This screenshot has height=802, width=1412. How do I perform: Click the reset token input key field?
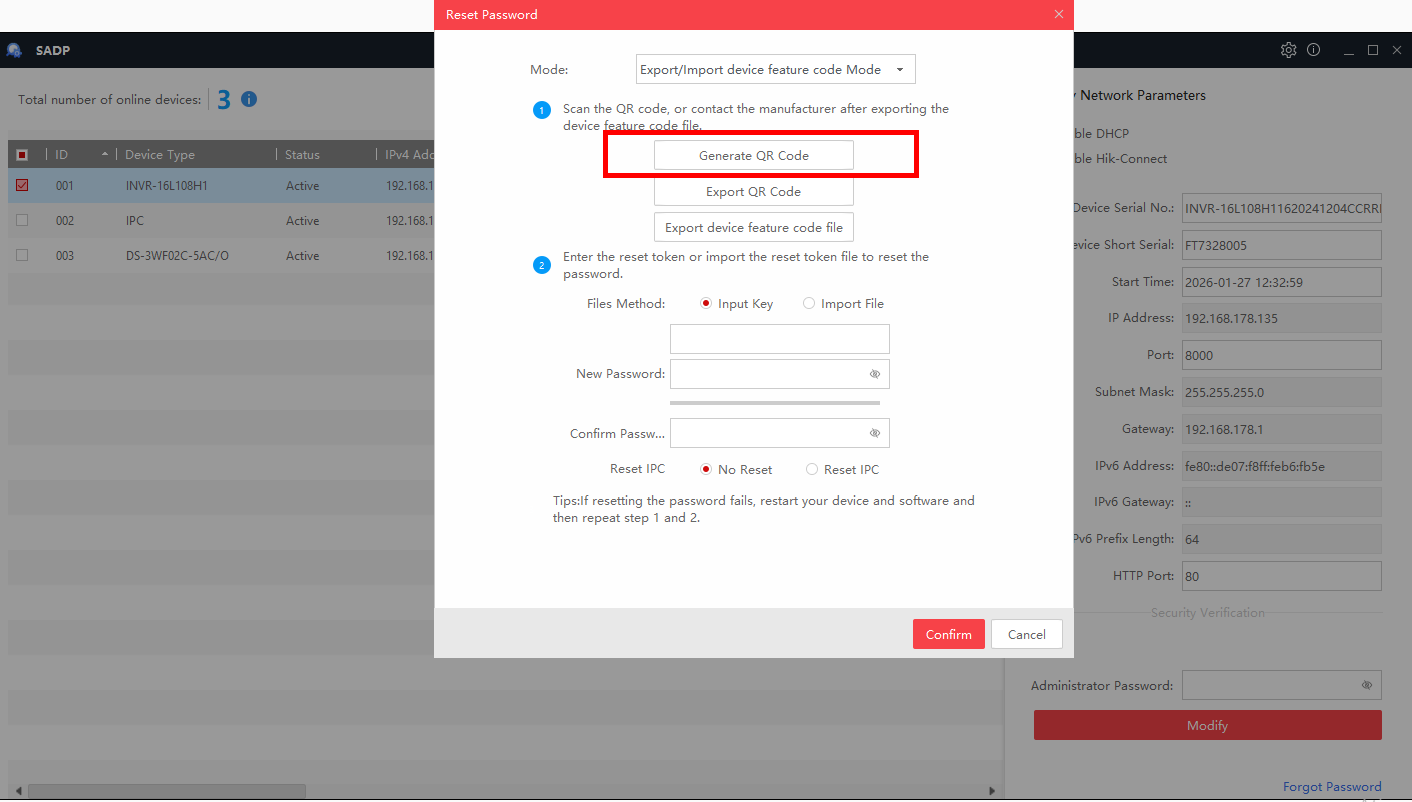click(x=779, y=339)
